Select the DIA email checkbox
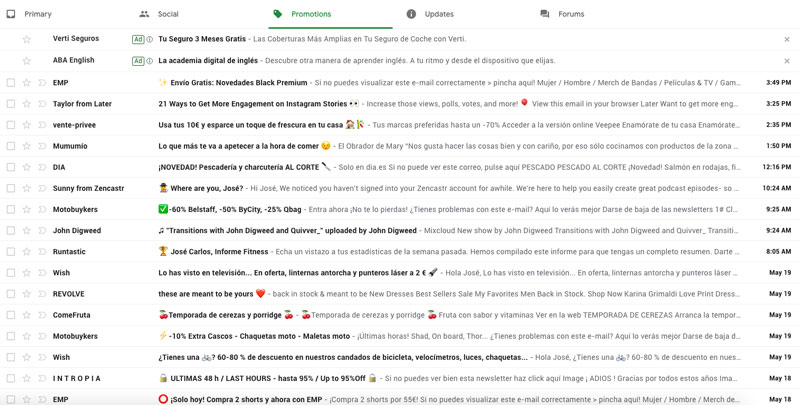Viewport: 800px width, 405px height. point(11,167)
